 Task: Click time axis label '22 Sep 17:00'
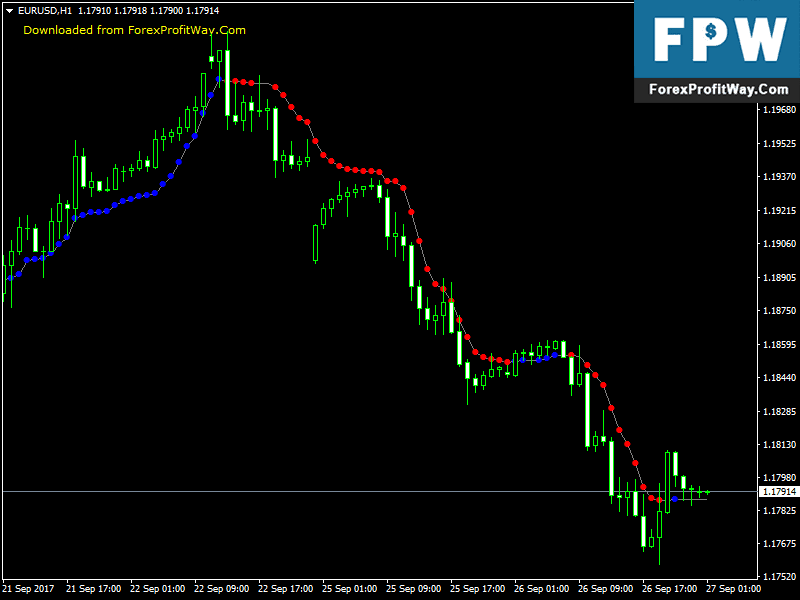pos(286,589)
